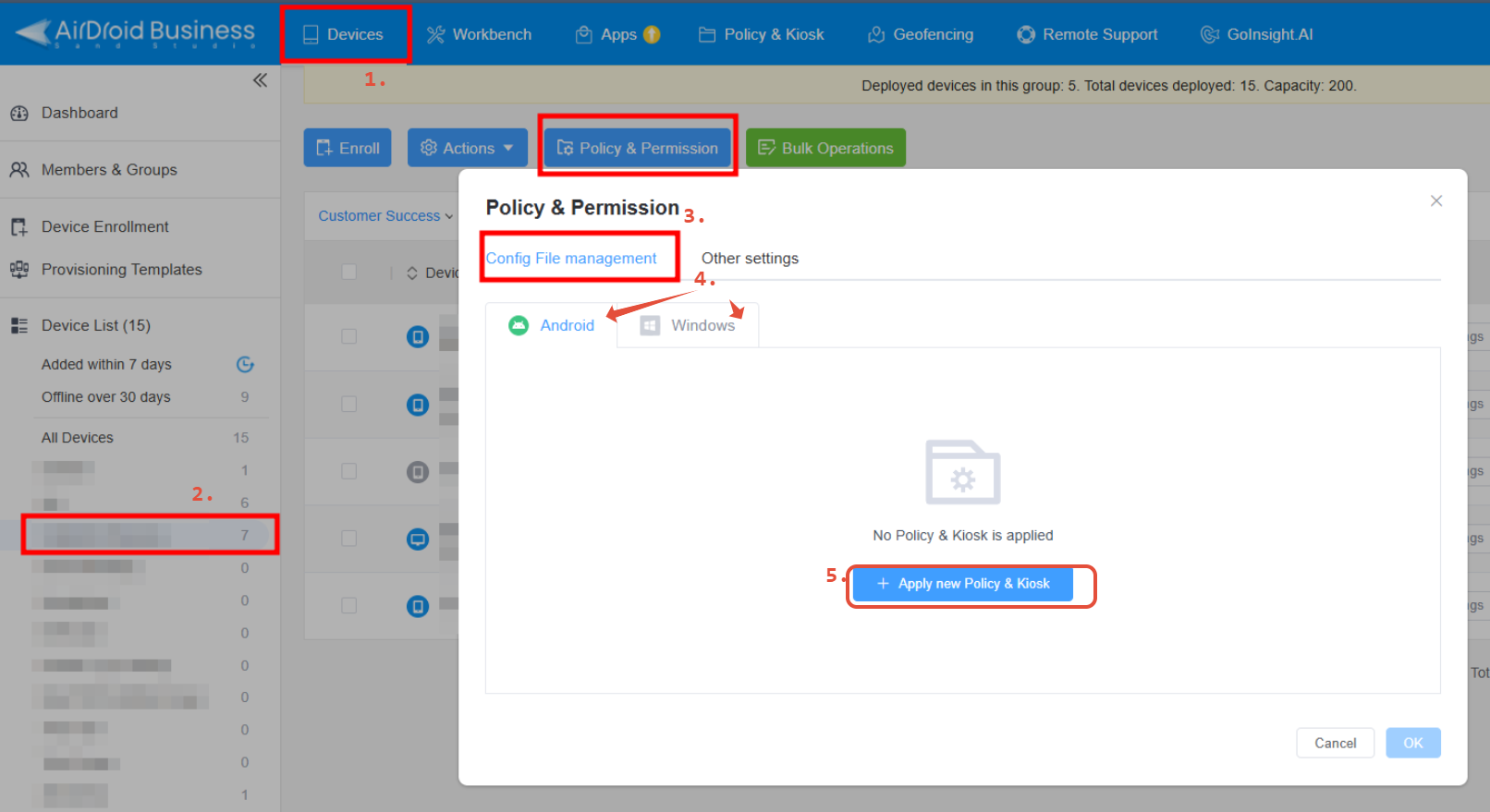Click the Cancel button in the dialog

coord(1335,743)
